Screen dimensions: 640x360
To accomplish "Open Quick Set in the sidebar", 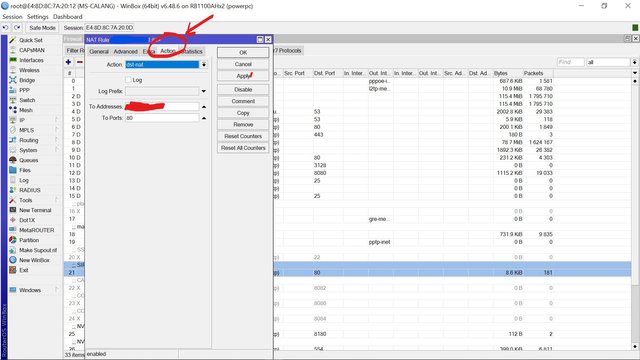I will click(31, 40).
